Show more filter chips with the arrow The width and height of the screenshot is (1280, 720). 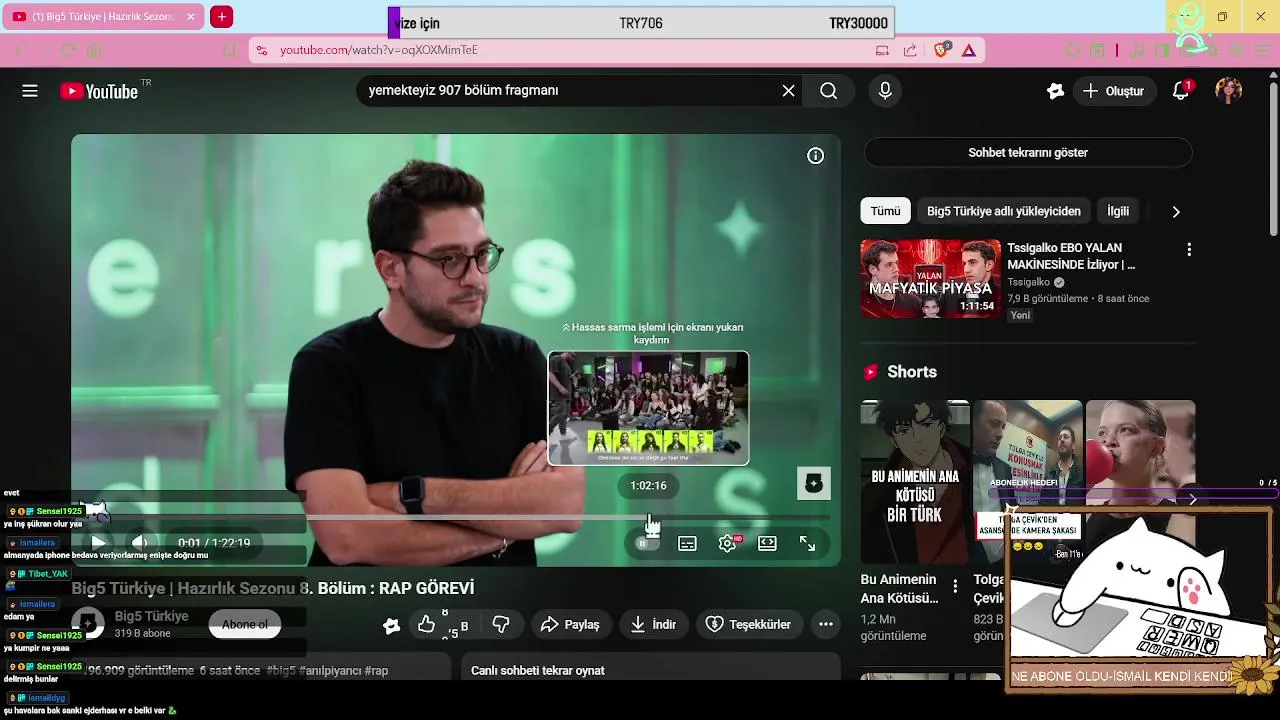tap(1176, 211)
